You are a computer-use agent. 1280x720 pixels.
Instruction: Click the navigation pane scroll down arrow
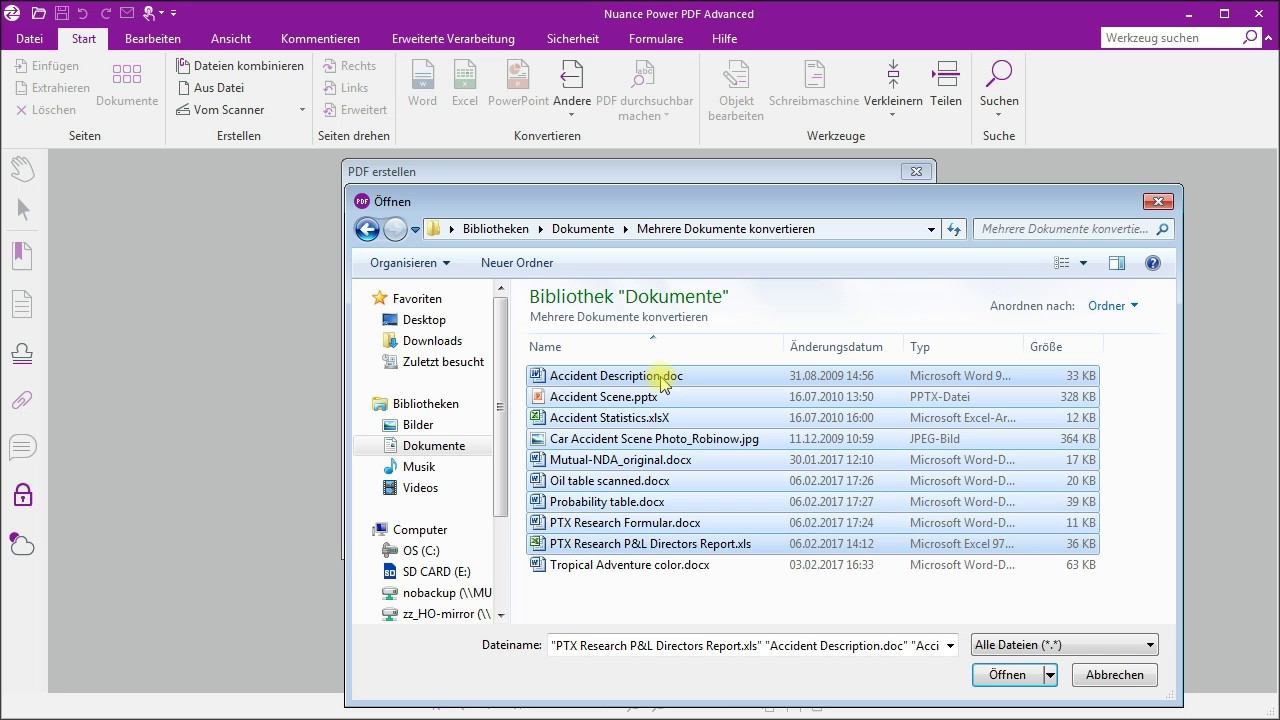click(x=501, y=615)
